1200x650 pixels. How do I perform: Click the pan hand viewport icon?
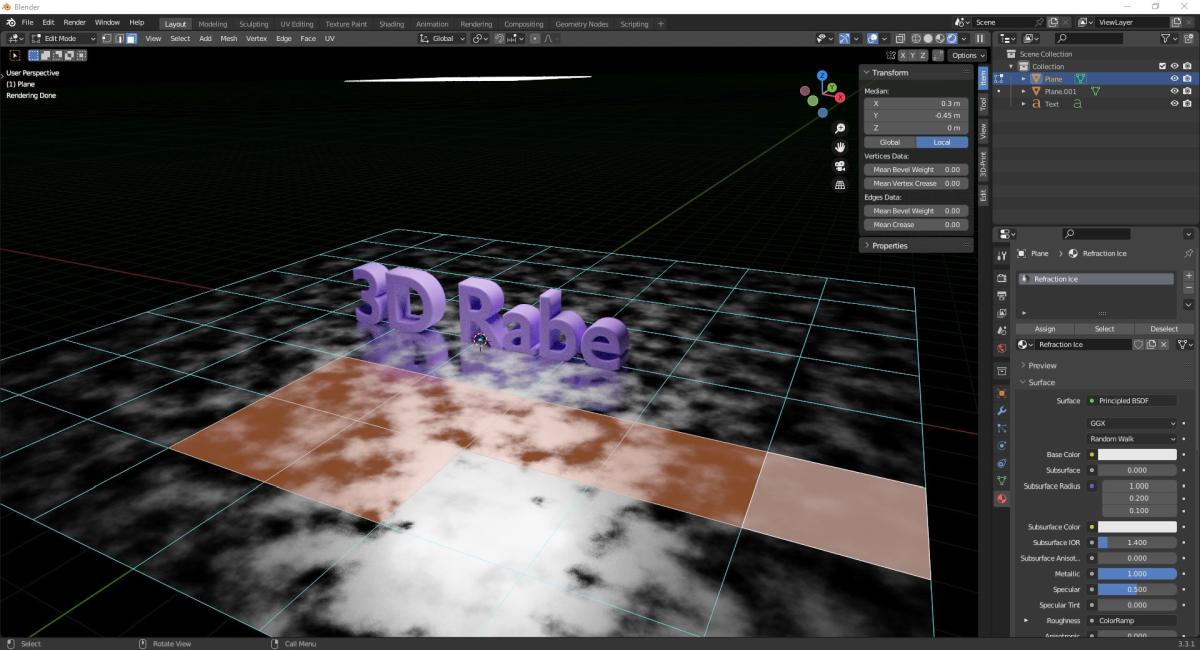(840, 147)
